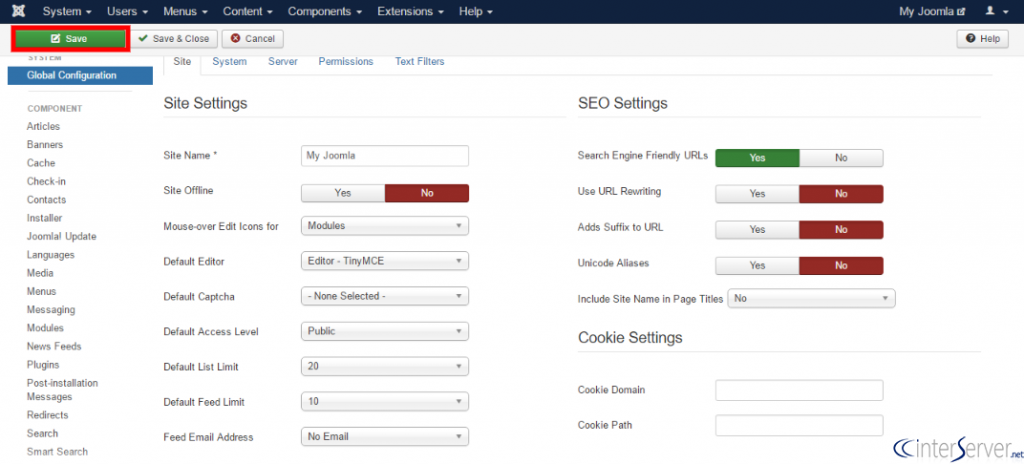Viewport: 1024px width, 464px height.
Task: Open Media component settings
Action: tap(40, 273)
